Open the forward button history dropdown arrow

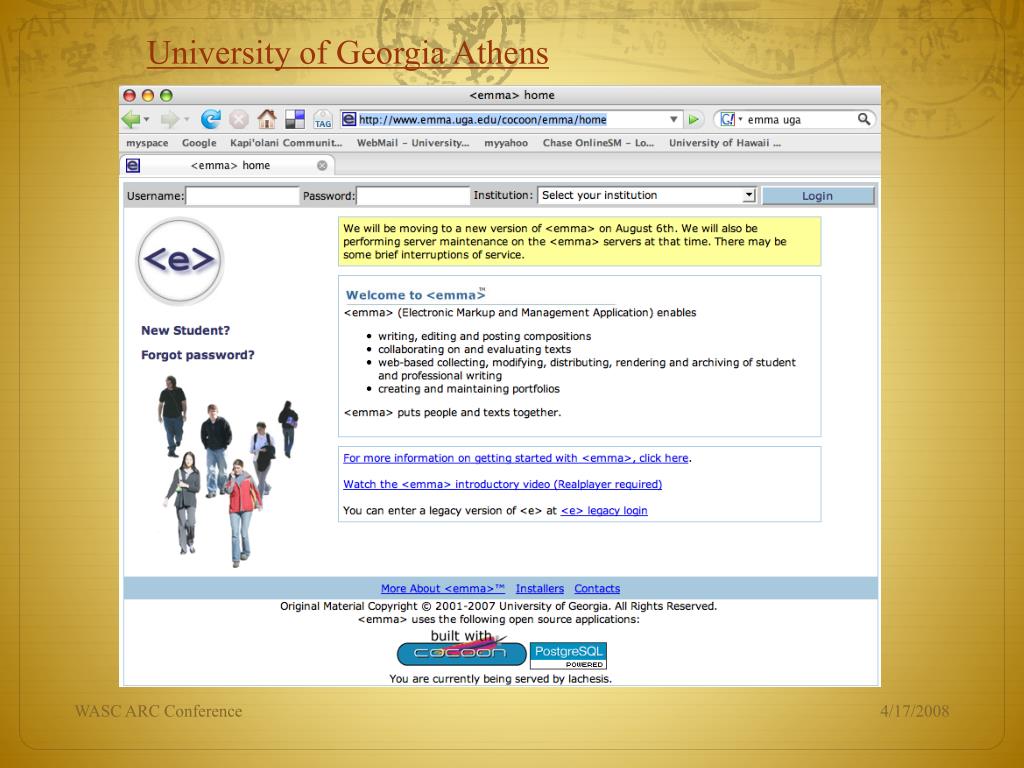(x=186, y=120)
